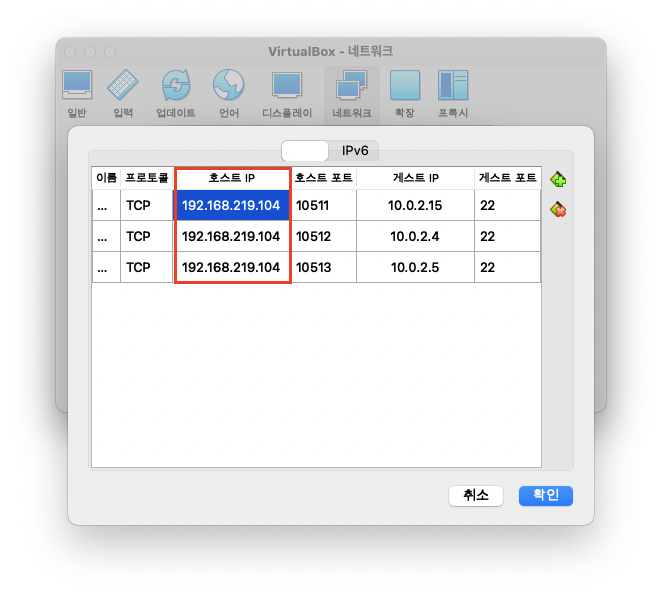Select guest IP cell 10.0.2.5
The height and width of the screenshot is (599, 662).
pyautogui.click(x=415, y=267)
